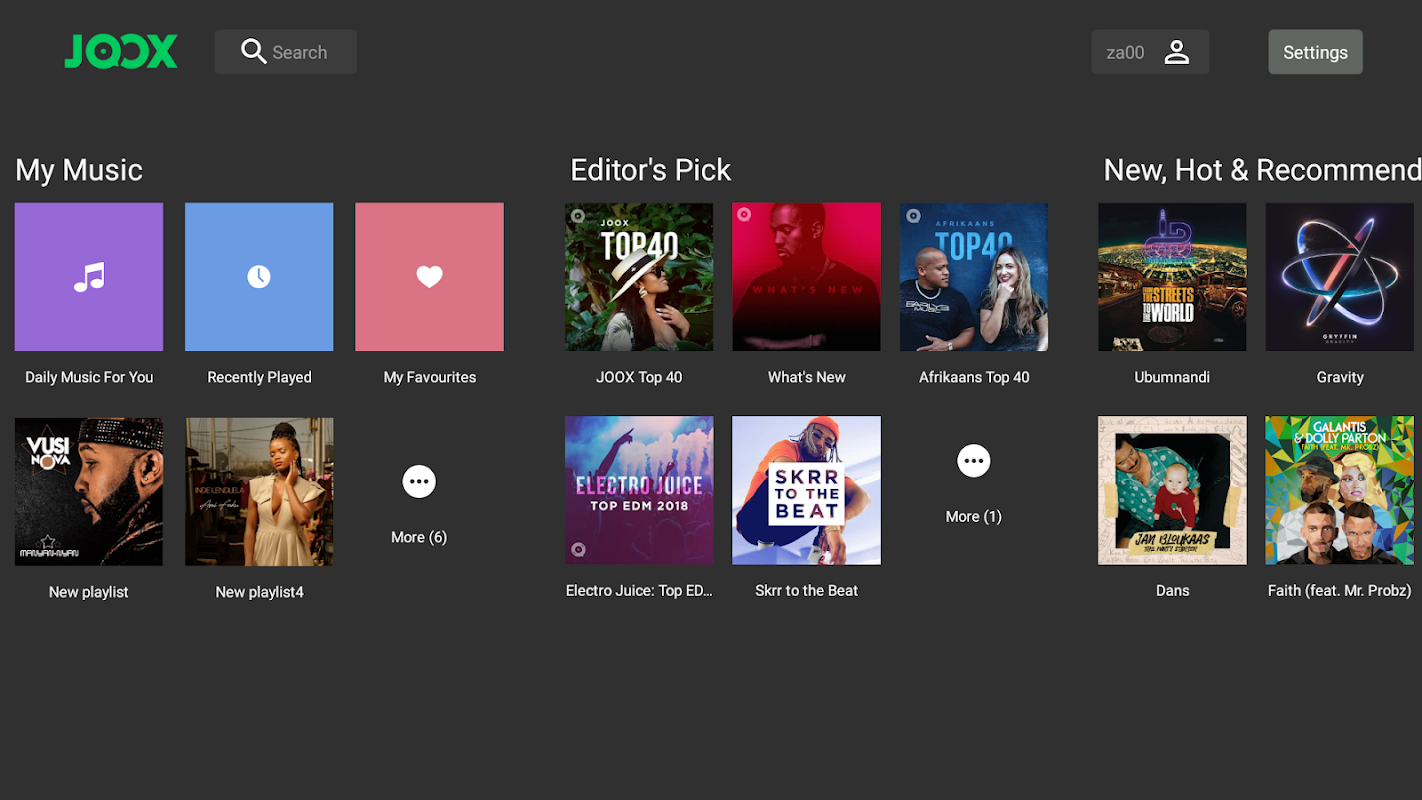
Task: Open the Settings button
Action: point(1315,52)
